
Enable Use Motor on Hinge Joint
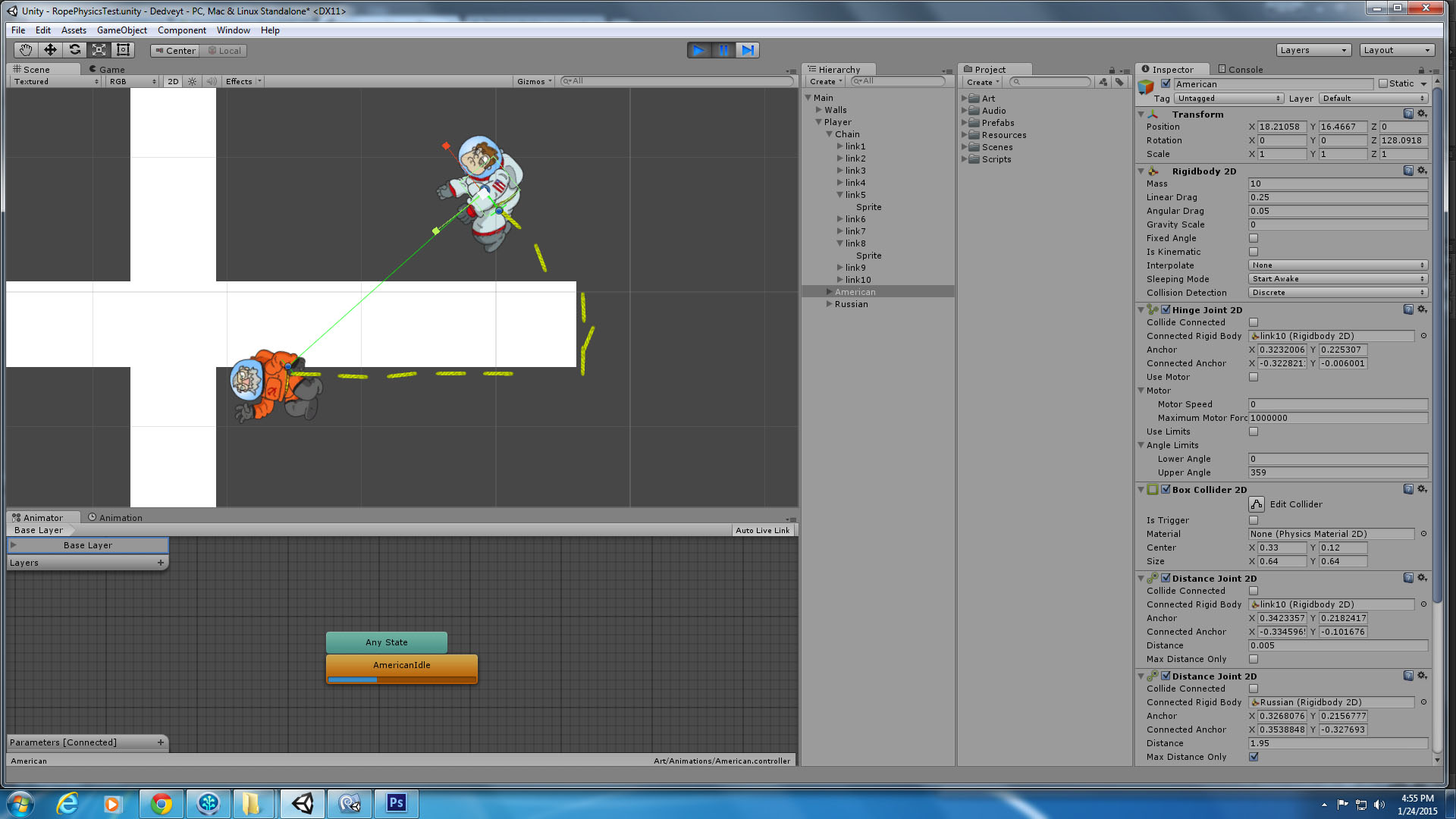(1254, 377)
